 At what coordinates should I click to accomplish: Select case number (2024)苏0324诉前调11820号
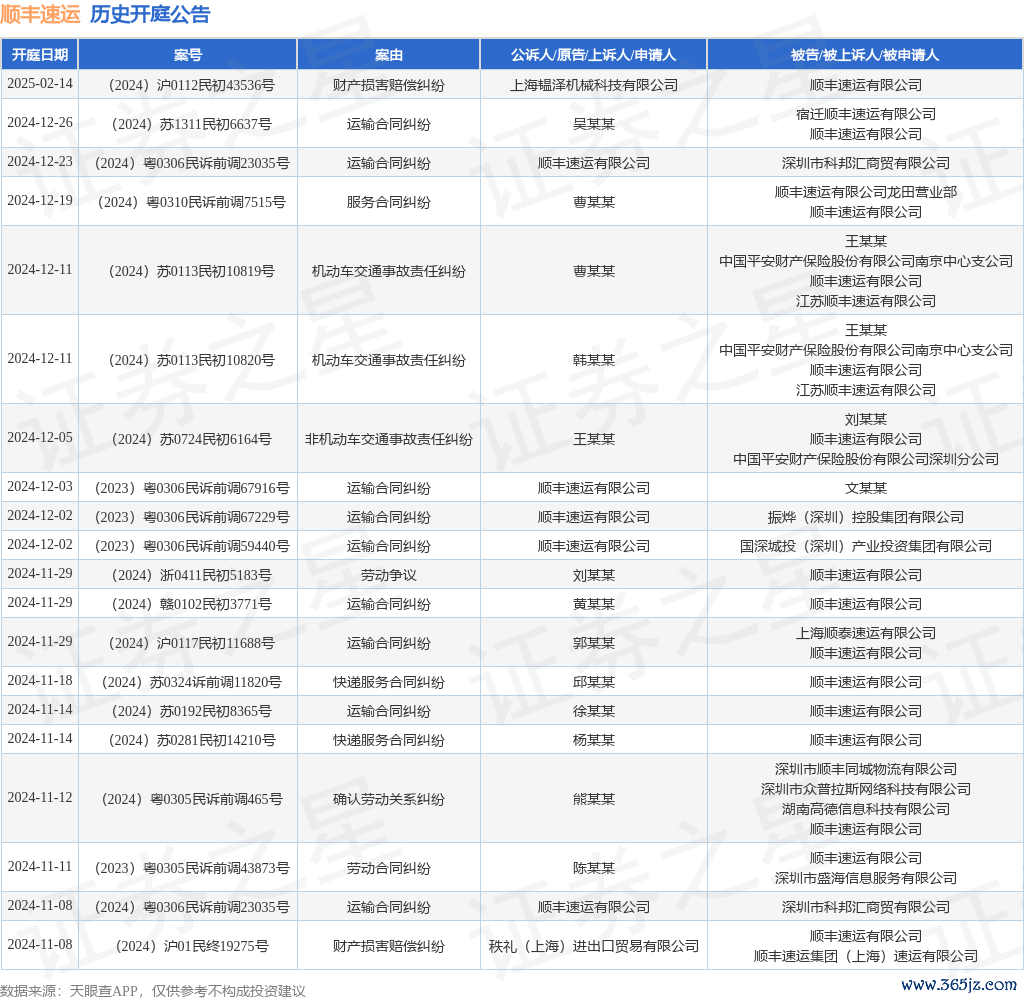point(191,683)
